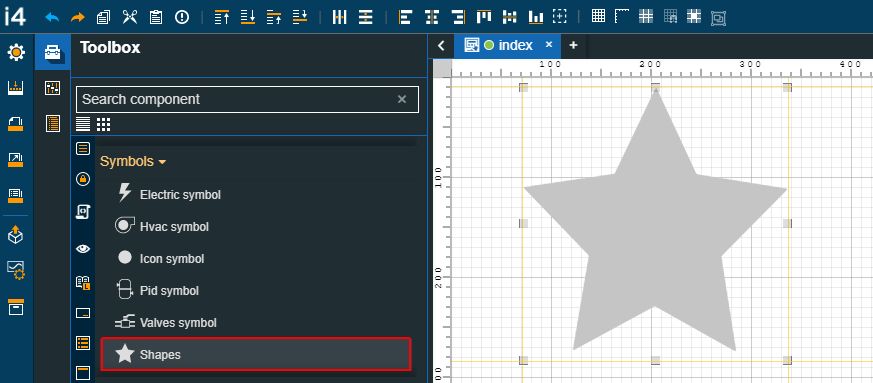Image resolution: width=873 pixels, height=383 pixels.
Task: Open the box with upload arrow icon
Action: pos(16,234)
